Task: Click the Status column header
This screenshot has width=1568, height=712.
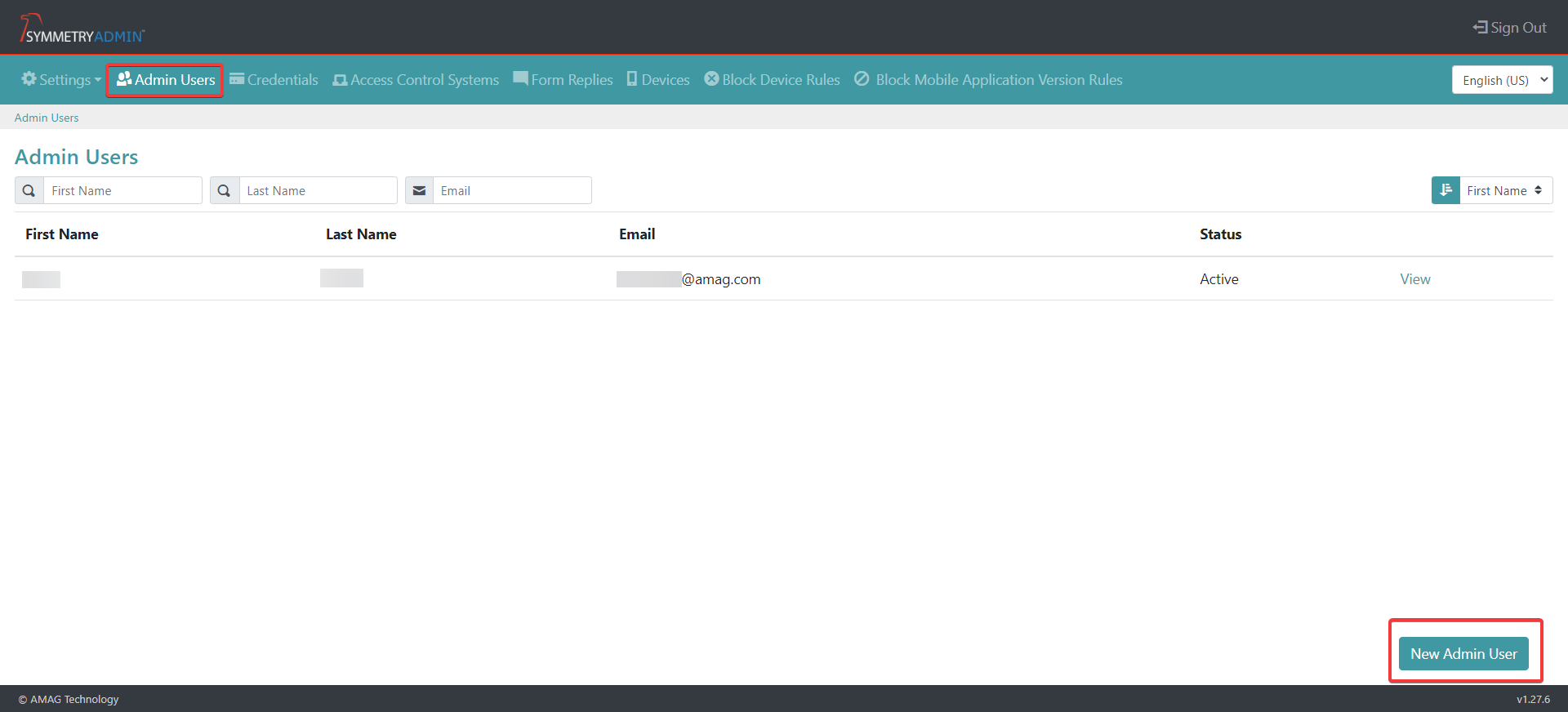Action: [1220, 234]
